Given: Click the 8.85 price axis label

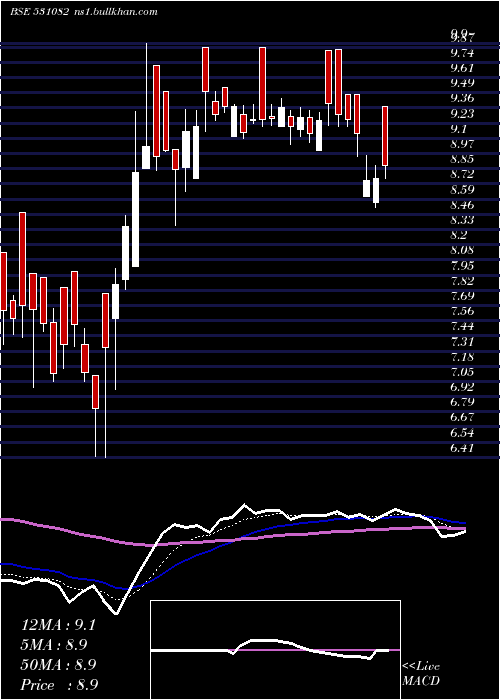Looking at the screenshot, I should pyautogui.click(x=462, y=159).
